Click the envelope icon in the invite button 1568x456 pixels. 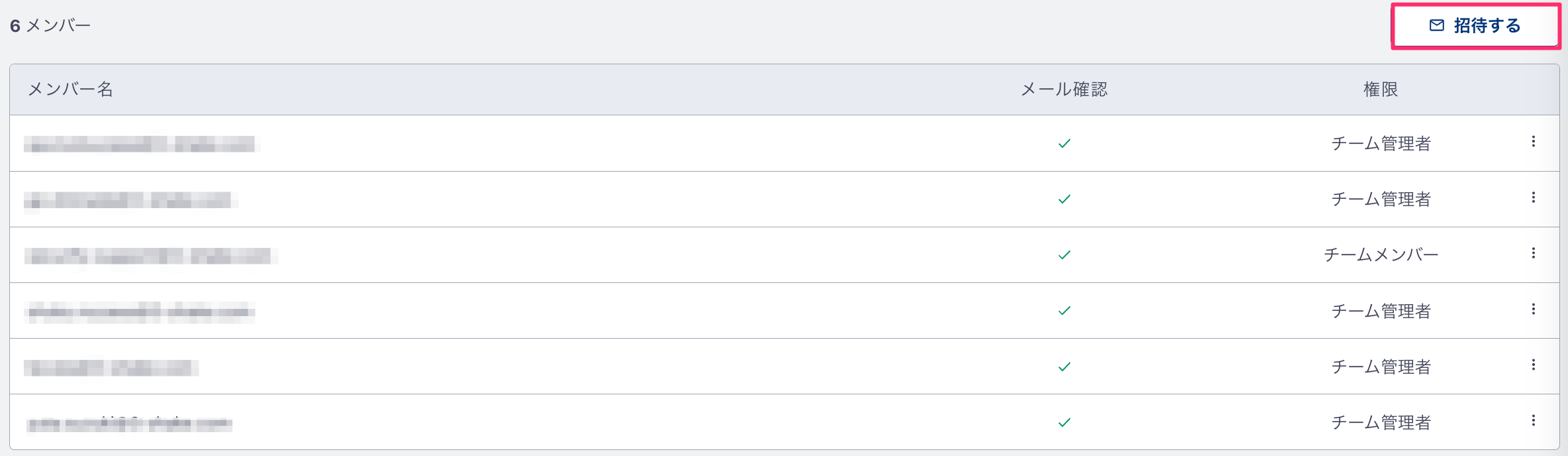[x=1437, y=26]
